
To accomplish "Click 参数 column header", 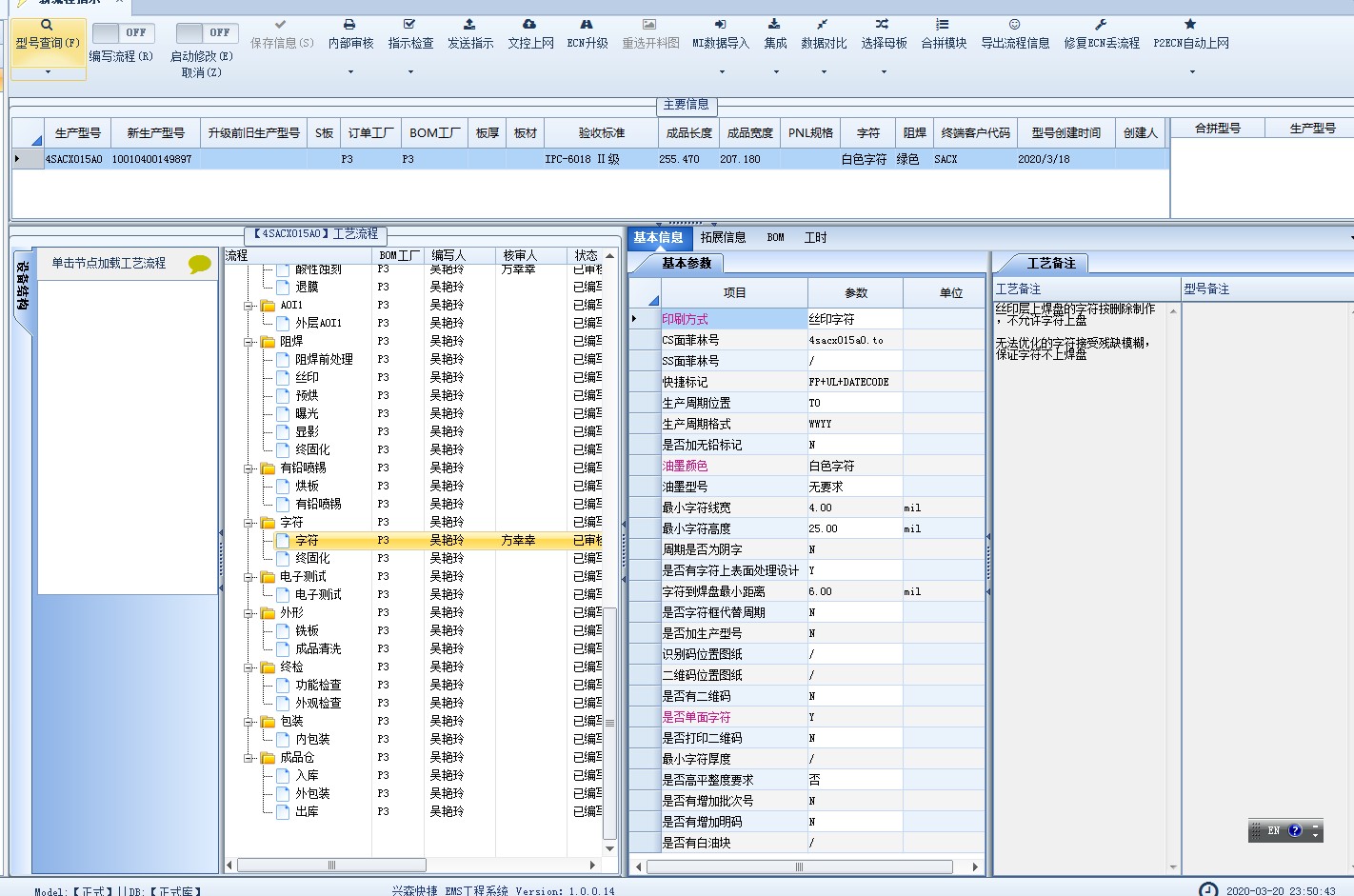I will click(x=855, y=292).
